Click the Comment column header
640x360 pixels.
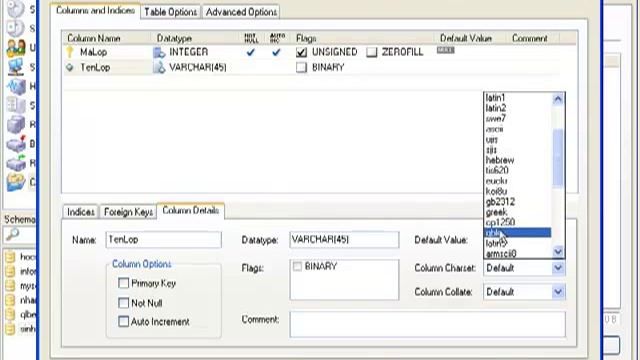(529, 38)
